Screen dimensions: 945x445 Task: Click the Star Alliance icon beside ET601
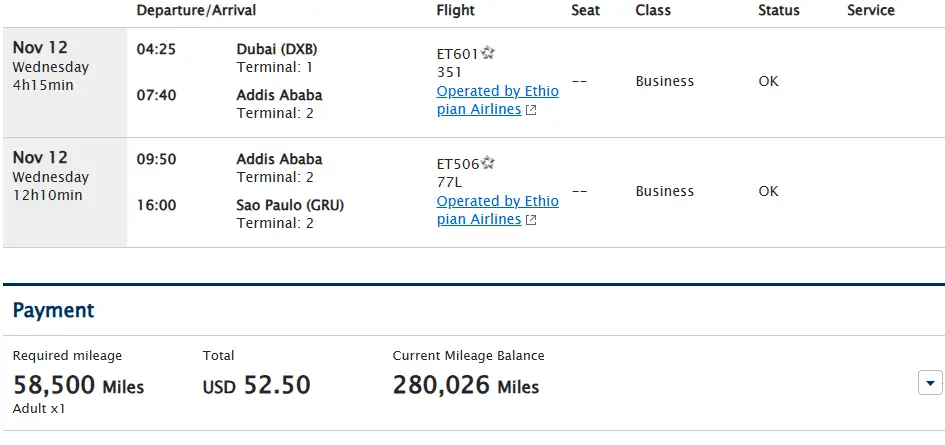488,53
